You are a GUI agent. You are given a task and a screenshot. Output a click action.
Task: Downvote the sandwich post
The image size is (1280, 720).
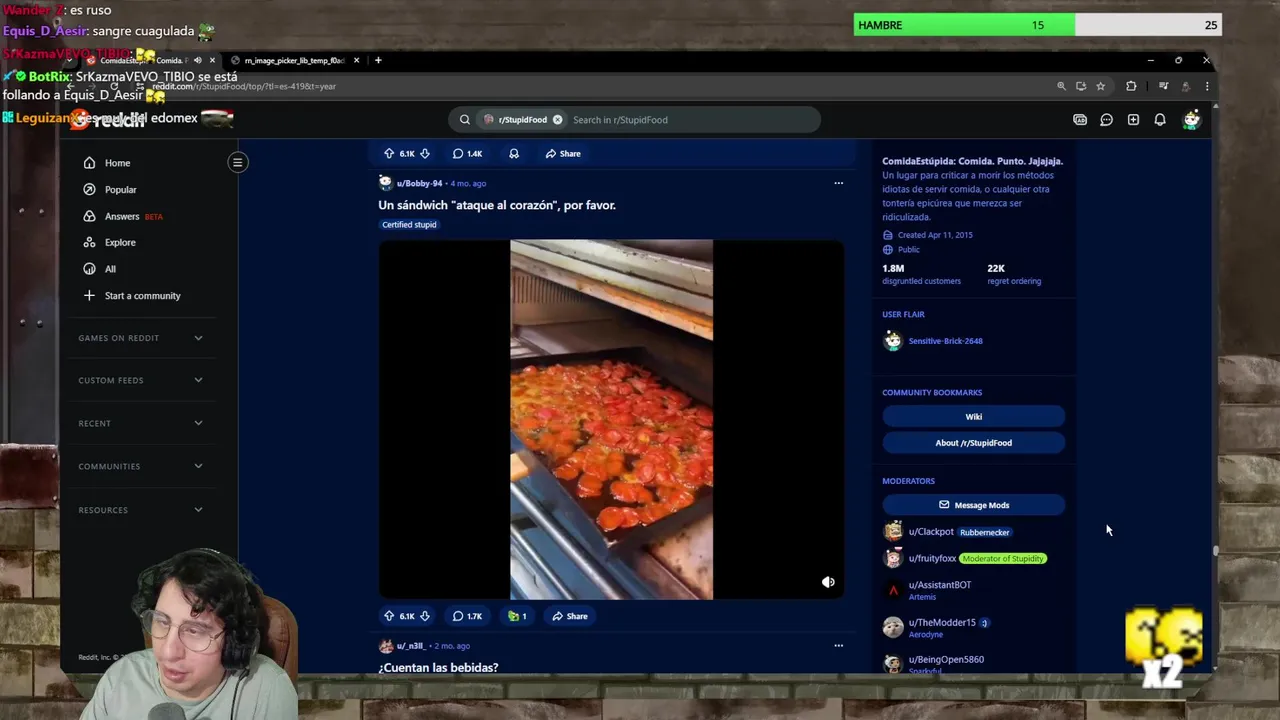pyautogui.click(x=425, y=616)
